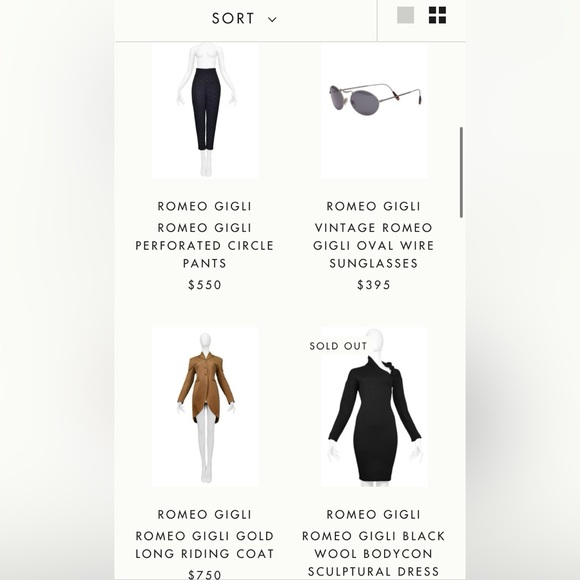580x580 pixels.
Task: Click Romeo Gigli brand label above pants
Action: click(x=205, y=206)
